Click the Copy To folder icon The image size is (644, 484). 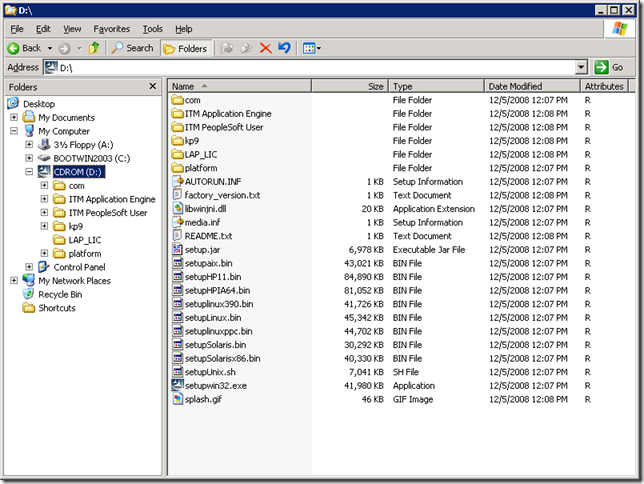(246, 48)
